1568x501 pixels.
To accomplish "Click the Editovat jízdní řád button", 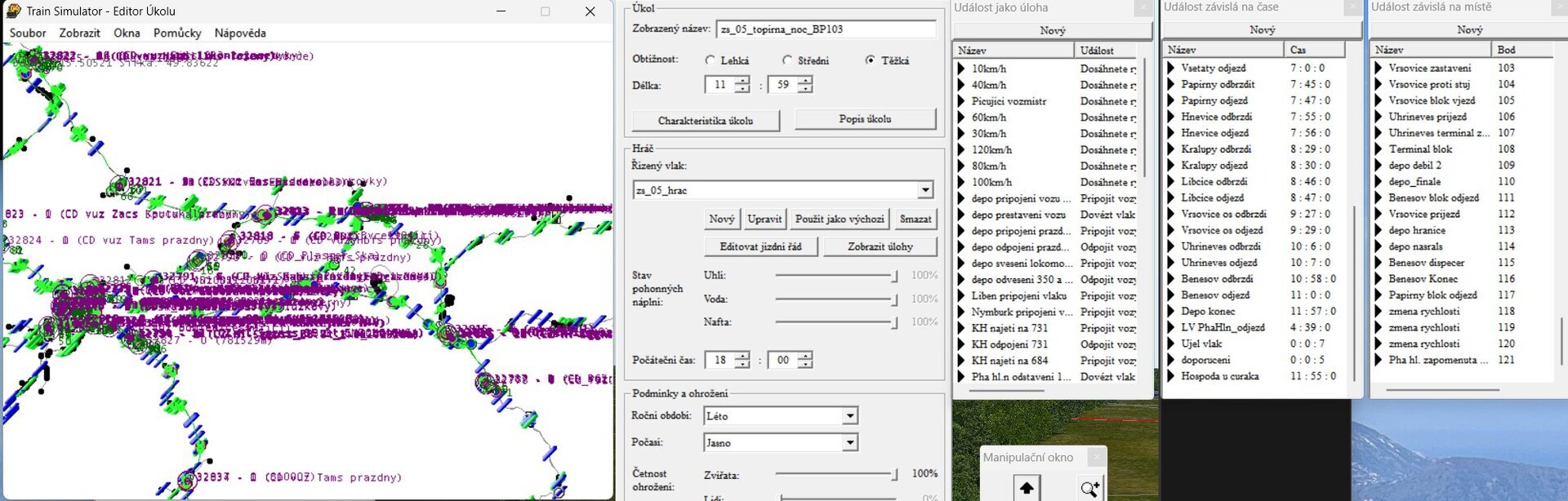I will pos(760,246).
